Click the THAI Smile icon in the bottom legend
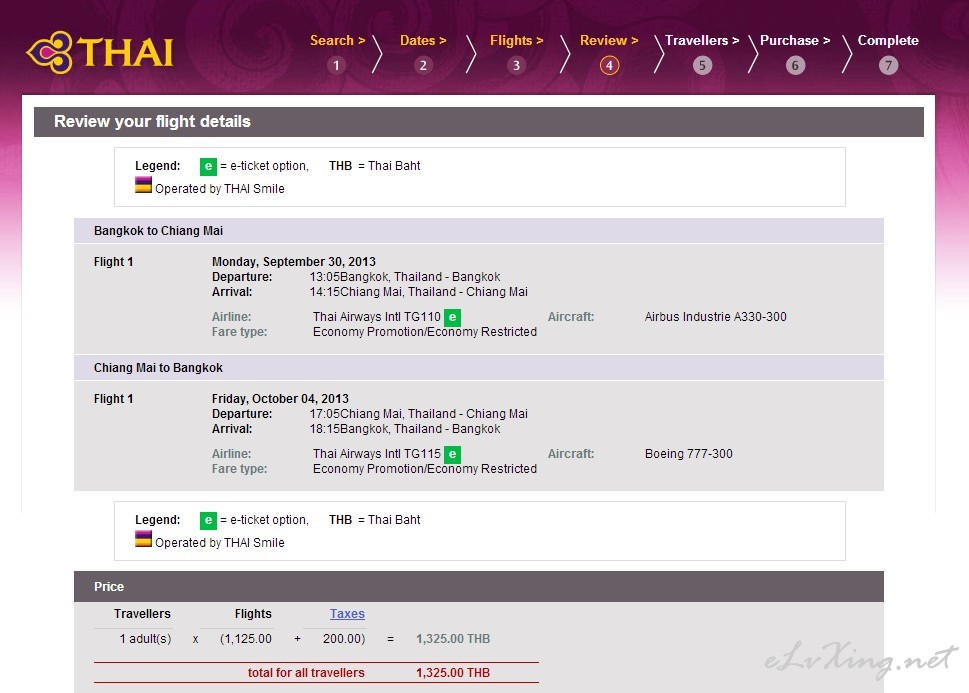This screenshot has width=969, height=693. point(143,539)
